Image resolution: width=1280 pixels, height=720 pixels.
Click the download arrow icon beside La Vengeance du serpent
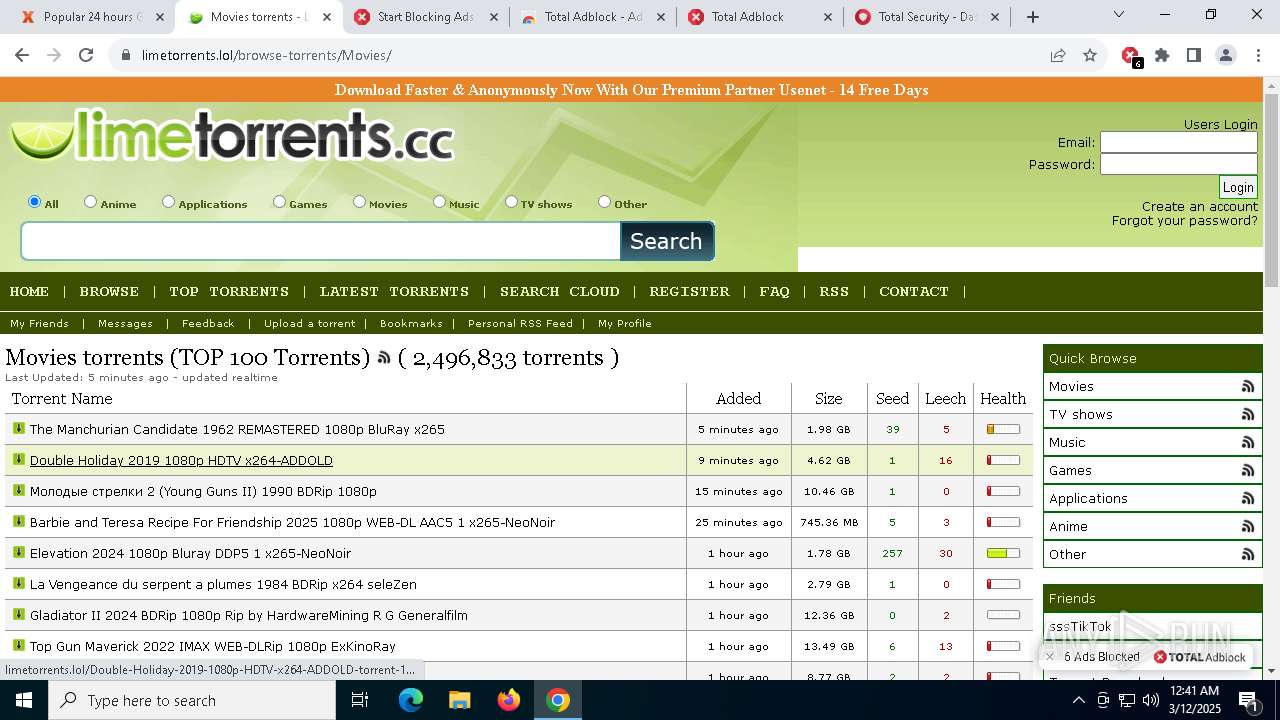pos(18,584)
